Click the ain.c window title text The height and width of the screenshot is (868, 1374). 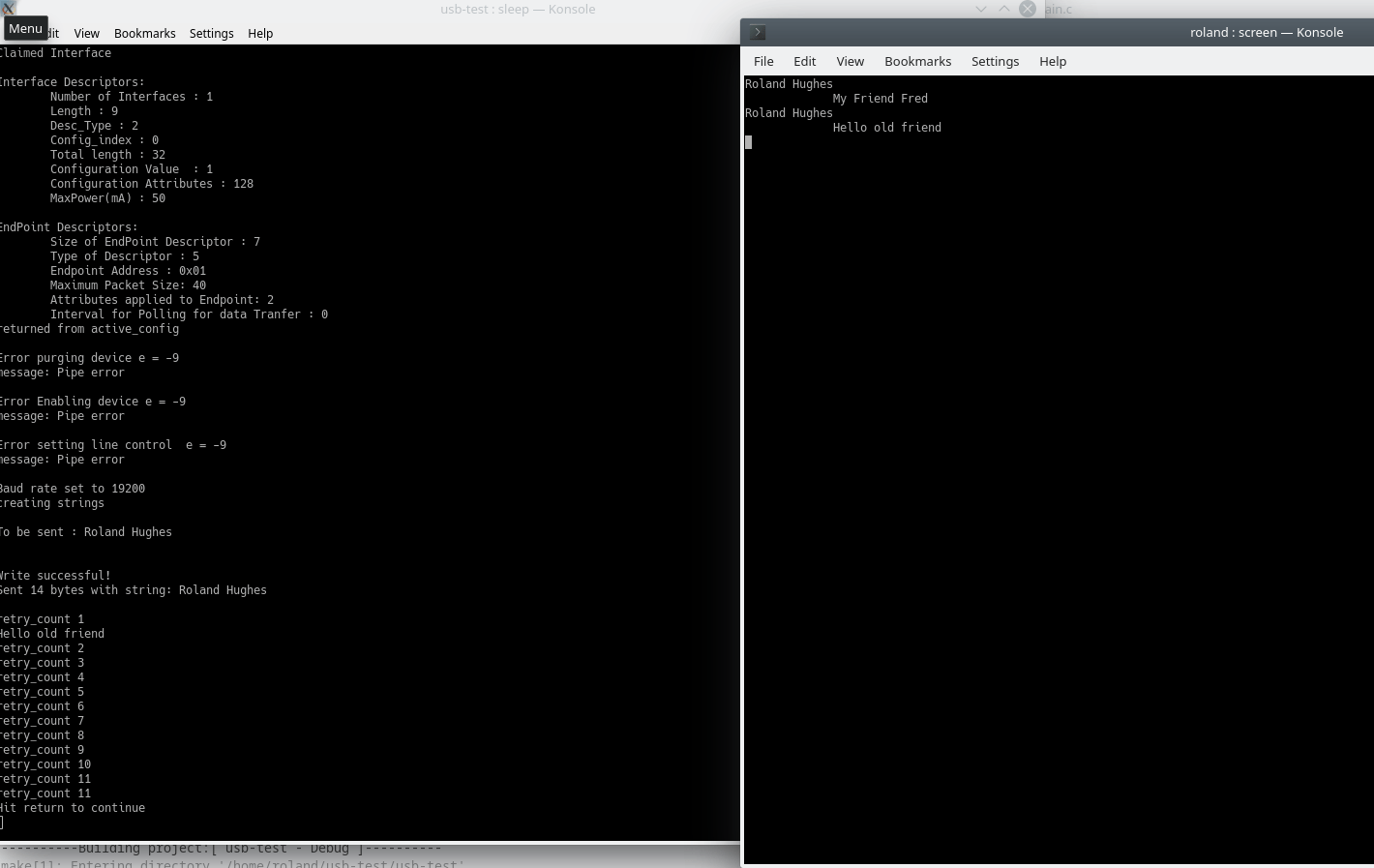1058,9
